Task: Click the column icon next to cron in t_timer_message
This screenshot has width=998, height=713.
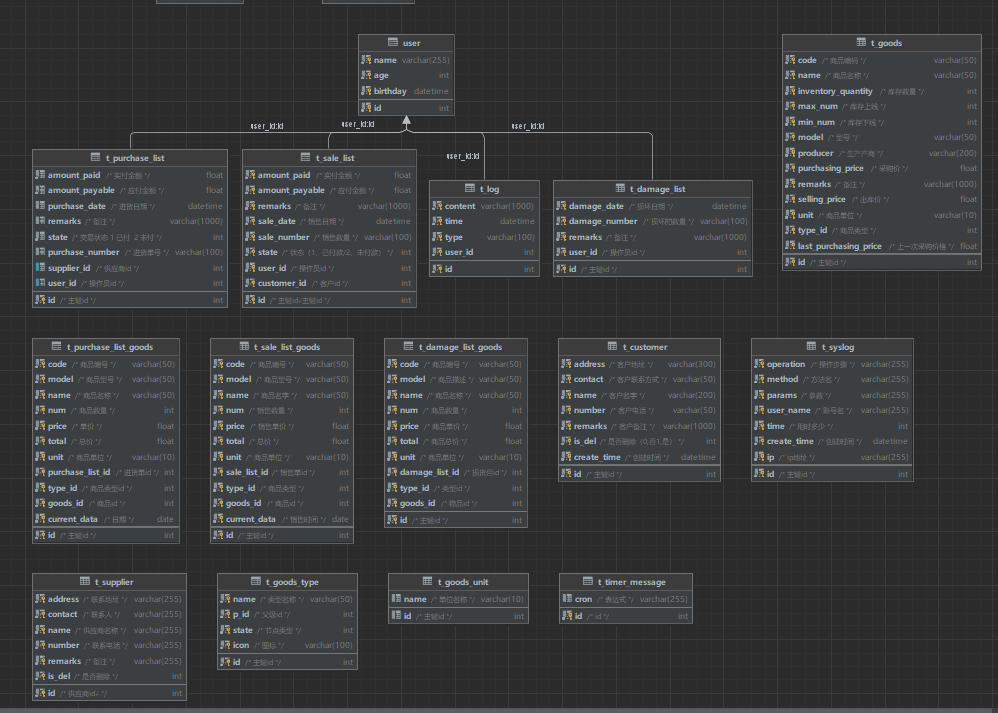Action: (x=567, y=599)
